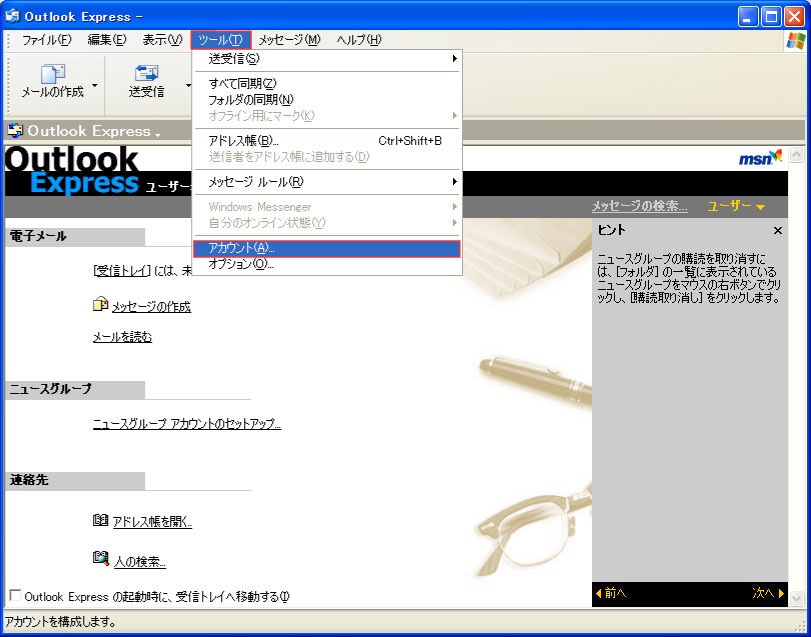Click the 送受信 toolbar icon

[x=146, y=74]
